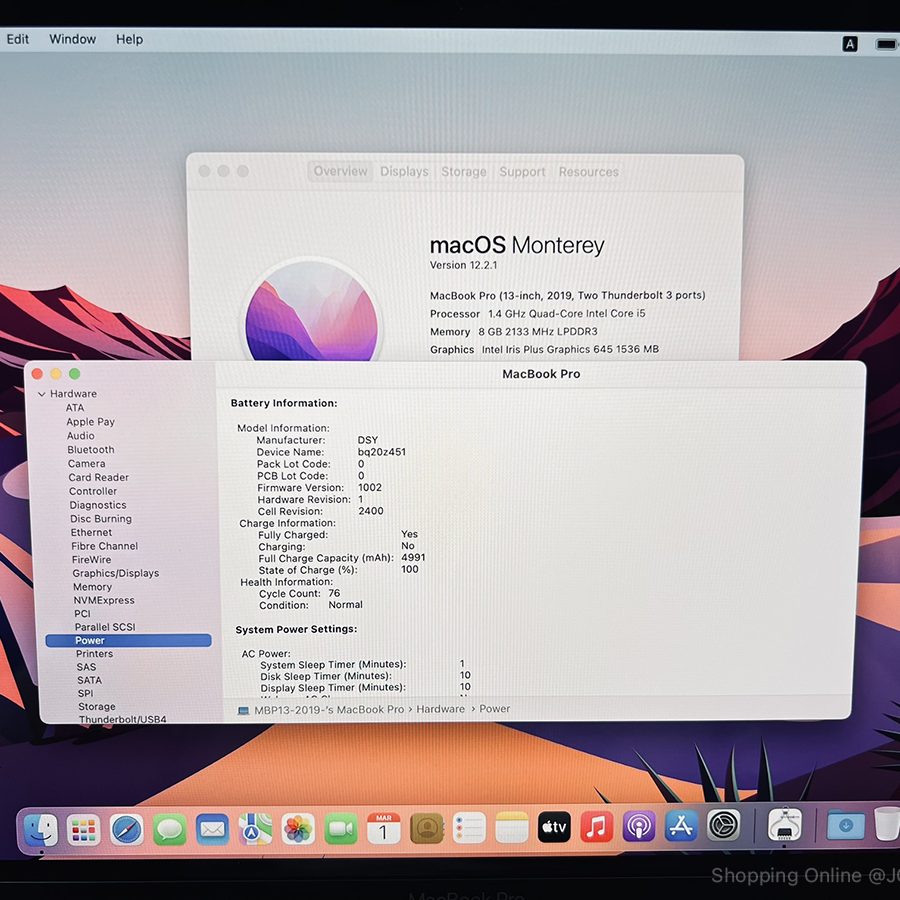Show Diagnostics in the sidebar
Viewport: 900px width, 900px height.
[x=98, y=505]
